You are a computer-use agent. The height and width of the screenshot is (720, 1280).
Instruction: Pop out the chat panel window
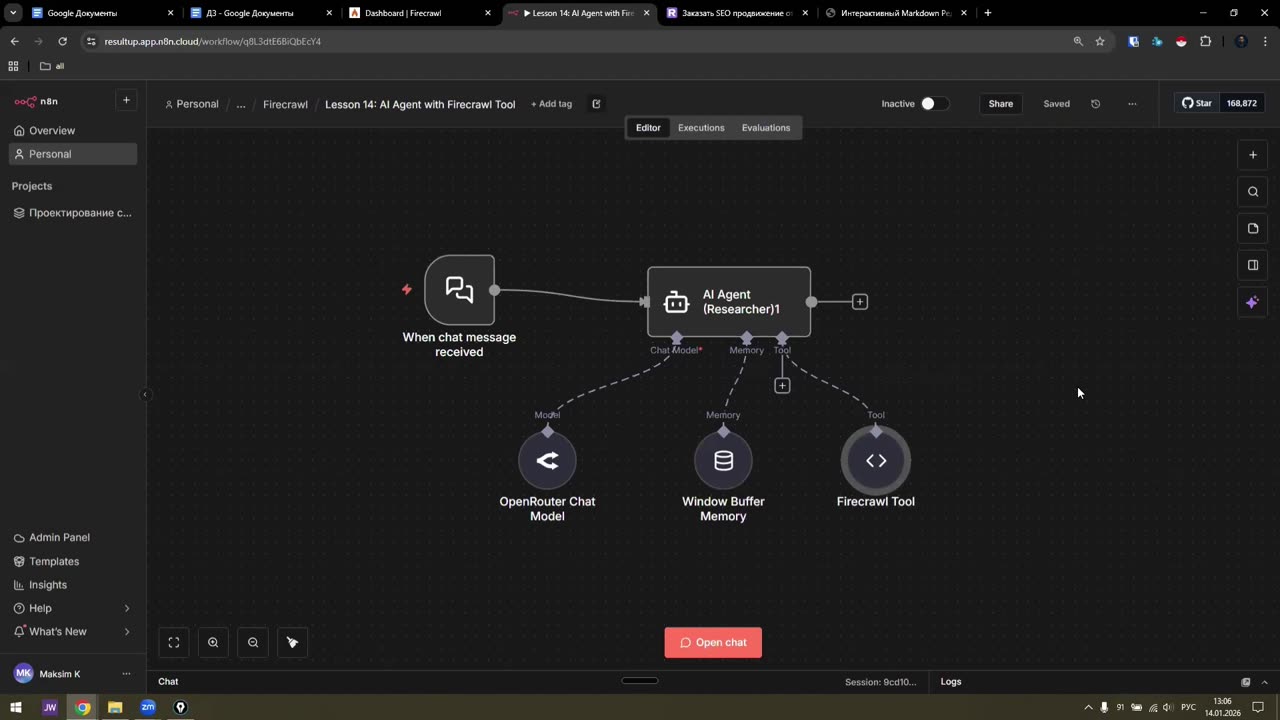1246,682
